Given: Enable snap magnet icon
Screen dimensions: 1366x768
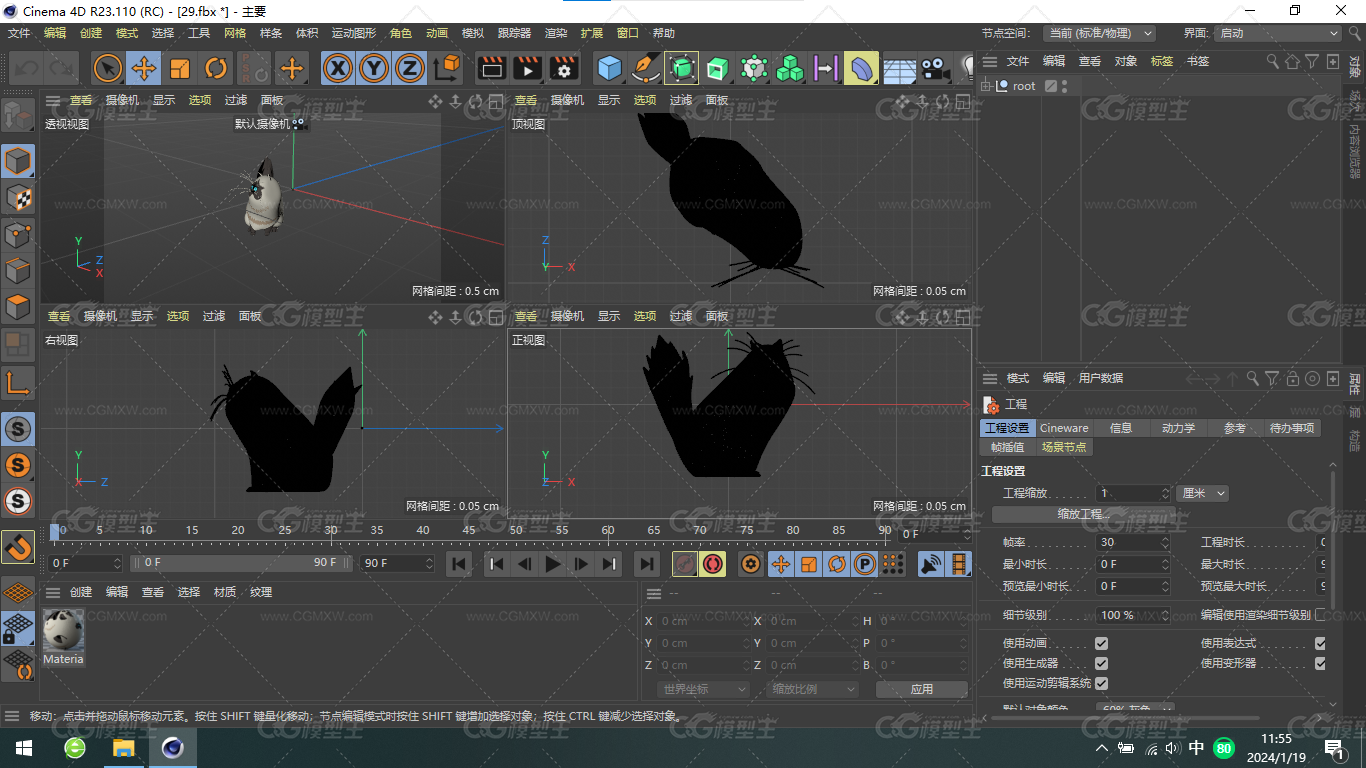Looking at the screenshot, I should [x=18, y=547].
